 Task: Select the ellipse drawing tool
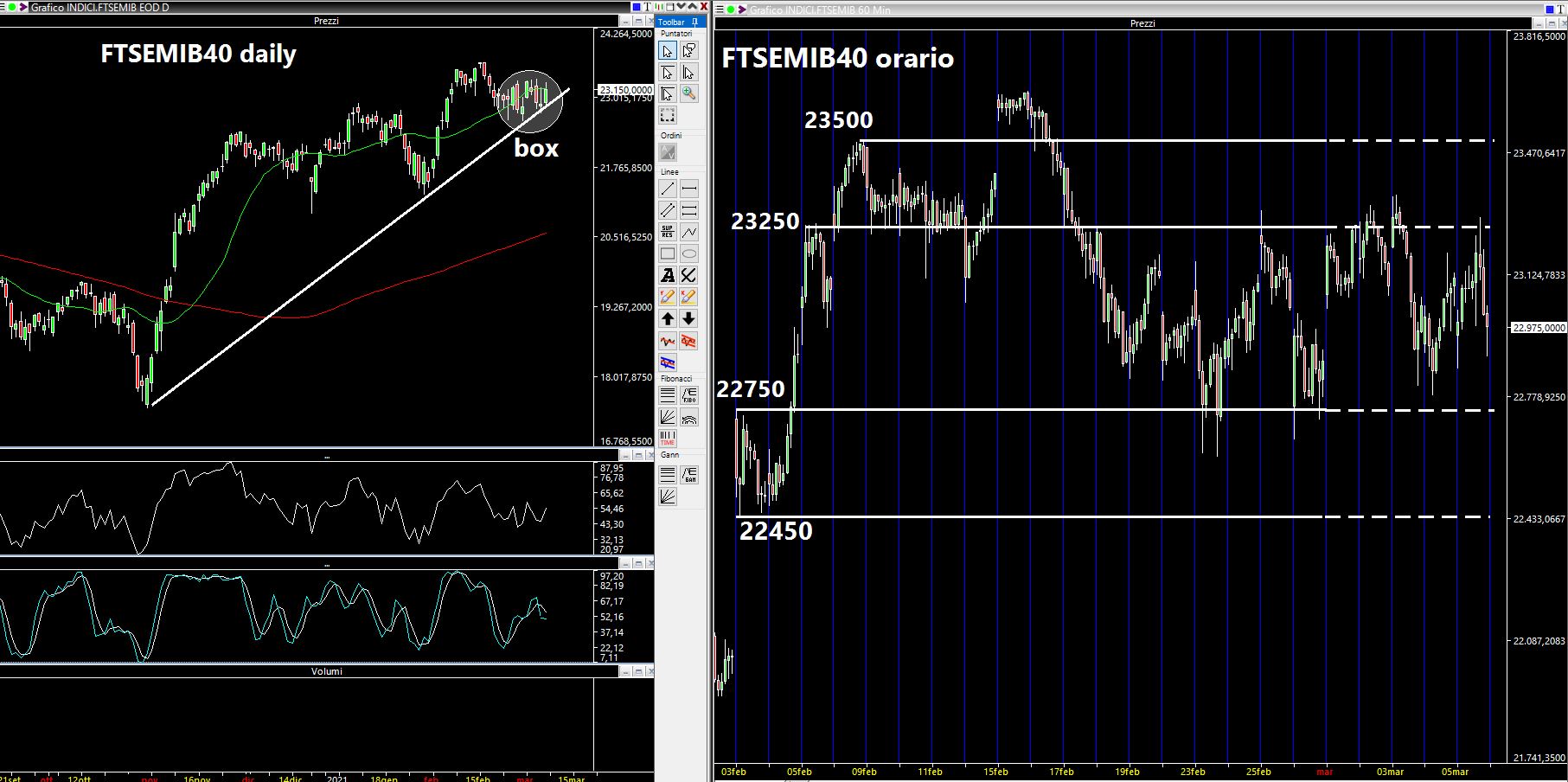[689, 253]
